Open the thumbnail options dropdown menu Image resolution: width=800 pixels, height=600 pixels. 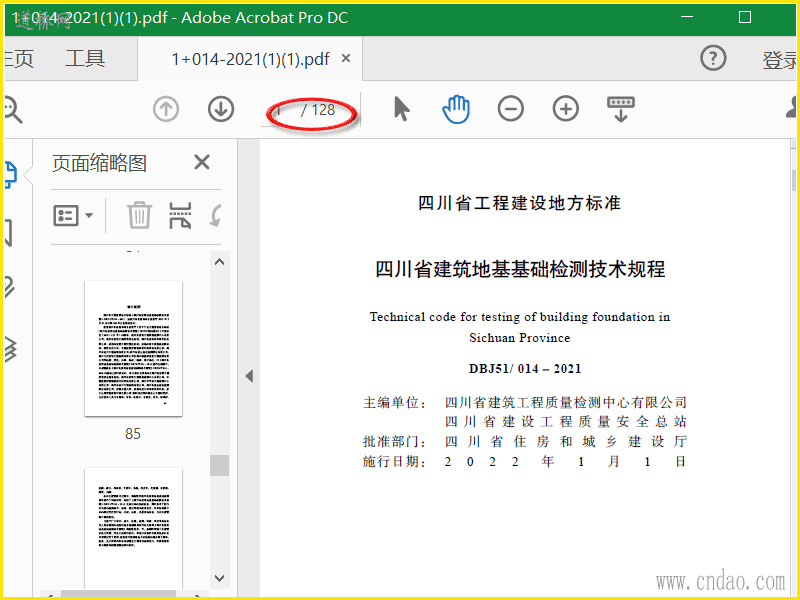pos(73,216)
